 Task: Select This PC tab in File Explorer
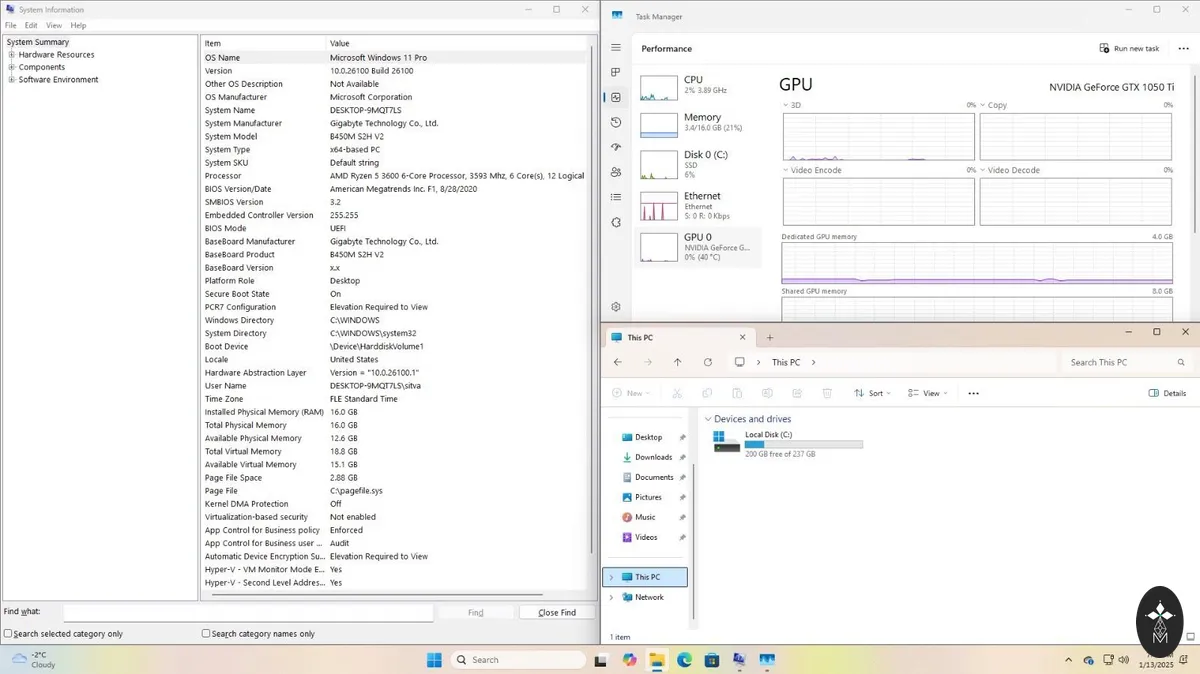pyautogui.click(x=680, y=337)
